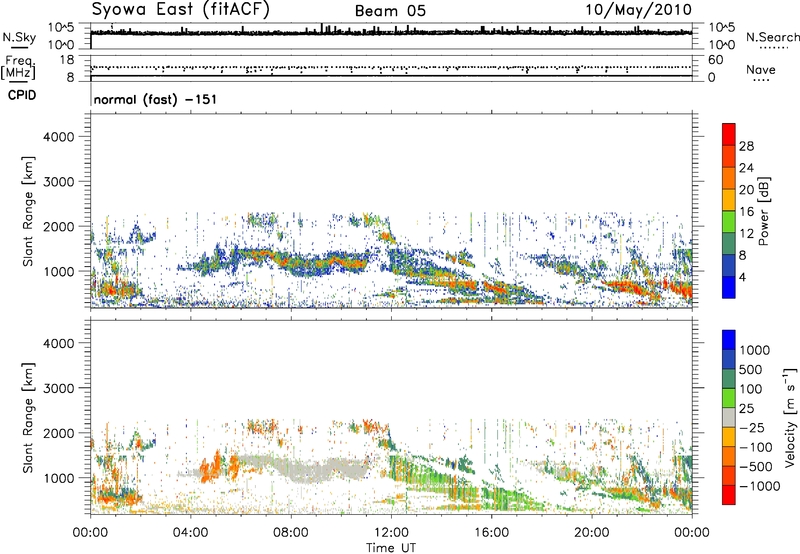Click the 20:00 time tick label
This screenshot has width=800, height=554.
(591, 533)
